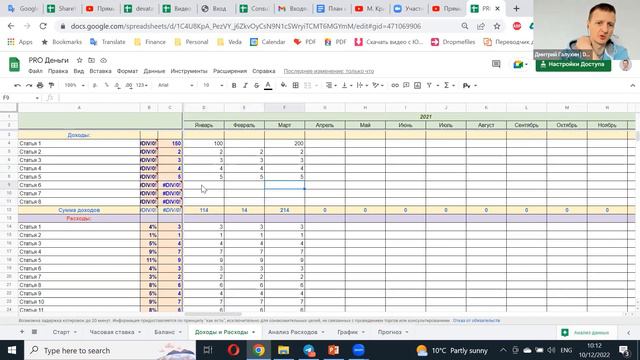Star the PRO Деньги document
Image resolution: width=640 pixels, height=360 pixels.
[80, 60]
